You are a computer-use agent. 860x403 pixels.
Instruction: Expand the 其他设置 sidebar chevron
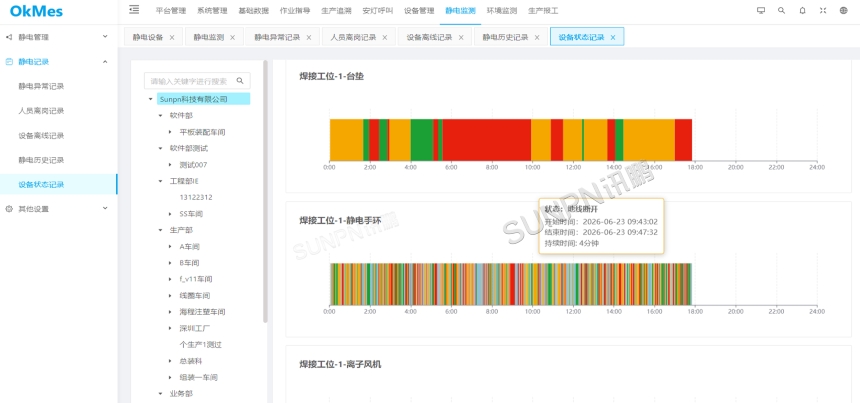105,208
